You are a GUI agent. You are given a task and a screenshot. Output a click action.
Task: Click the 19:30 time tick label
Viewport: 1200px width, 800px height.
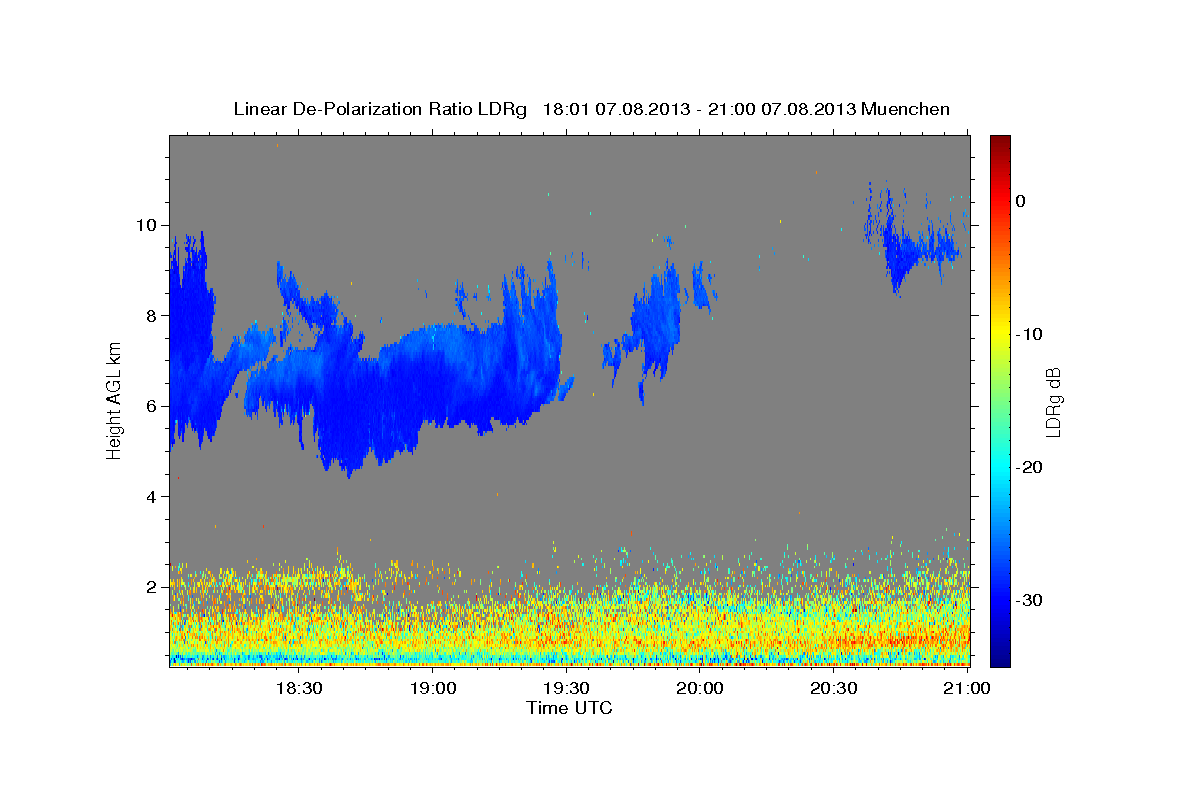click(x=566, y=688)
